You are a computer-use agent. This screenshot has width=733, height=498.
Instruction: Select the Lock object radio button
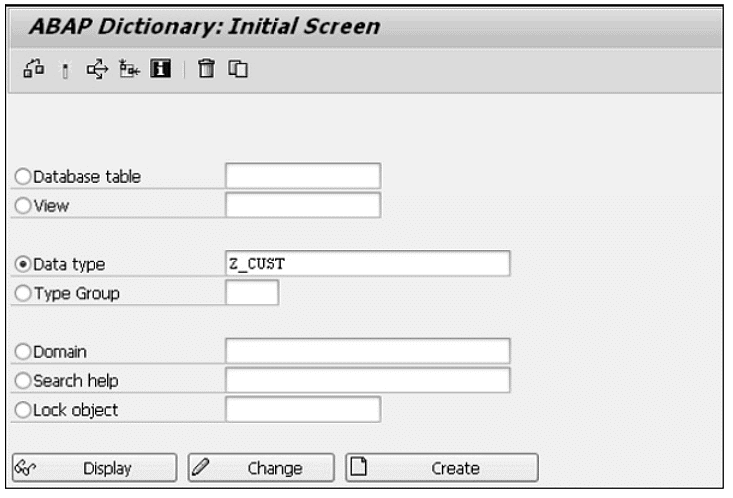(x=24, y=410)
